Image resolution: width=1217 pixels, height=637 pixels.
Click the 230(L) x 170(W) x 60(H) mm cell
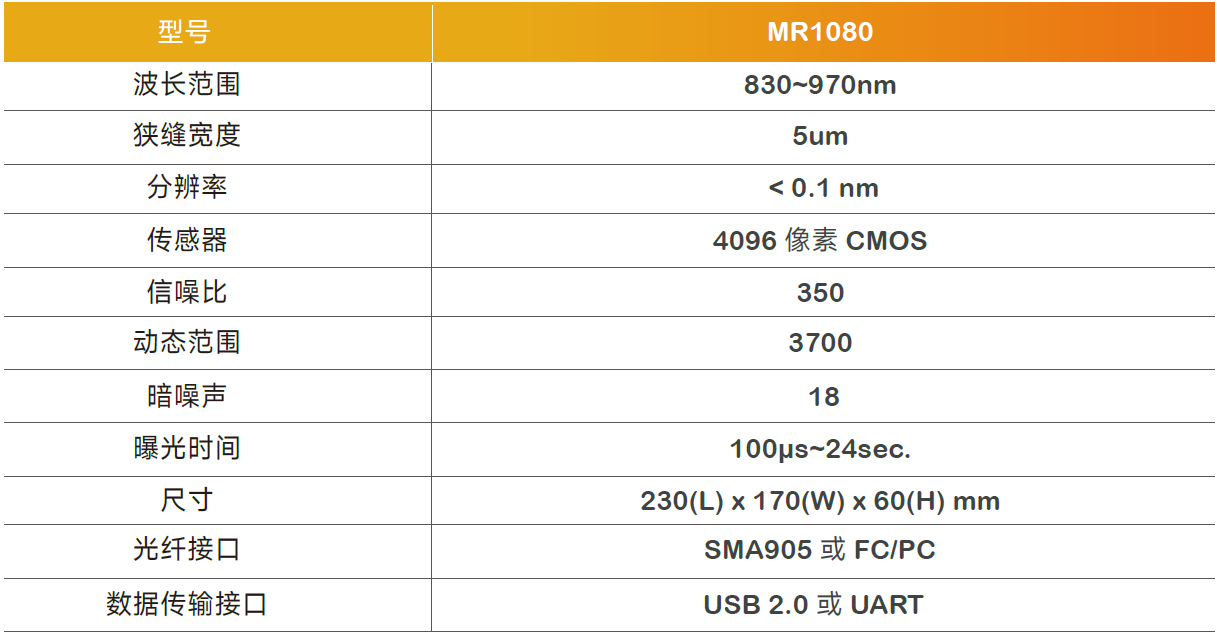tap(820, 501)
